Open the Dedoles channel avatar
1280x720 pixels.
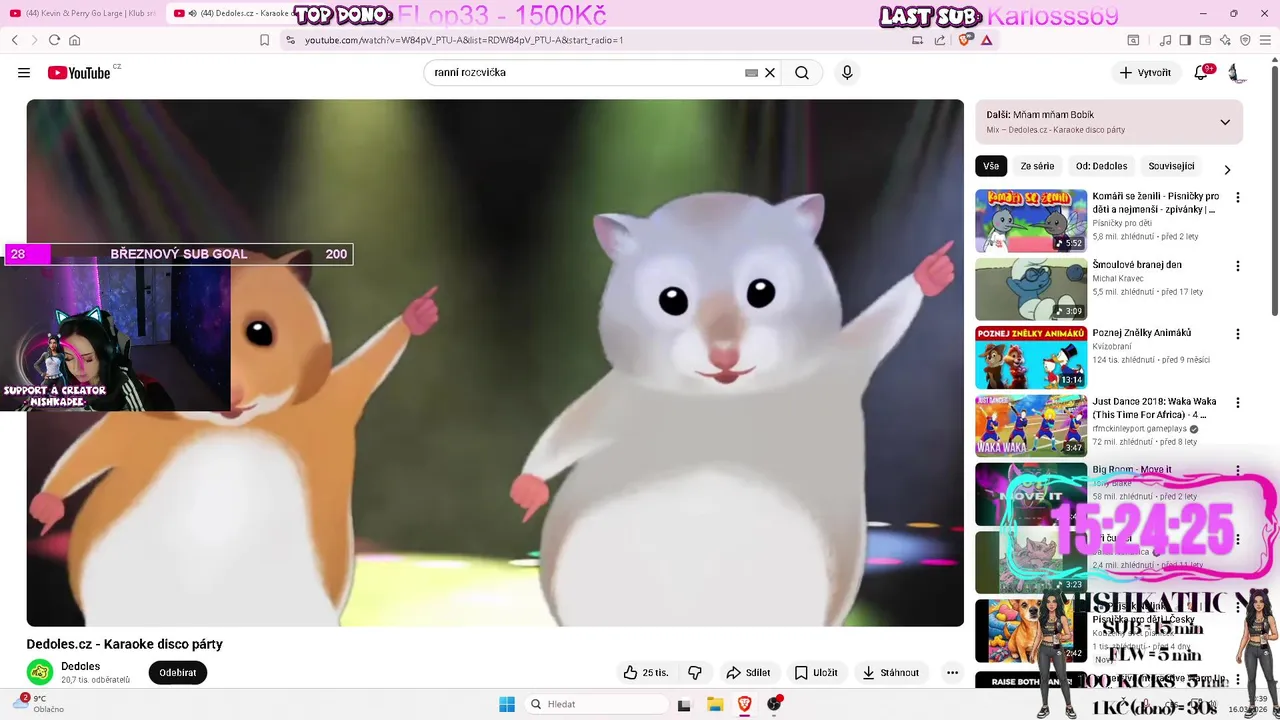(x=40, y=672)
